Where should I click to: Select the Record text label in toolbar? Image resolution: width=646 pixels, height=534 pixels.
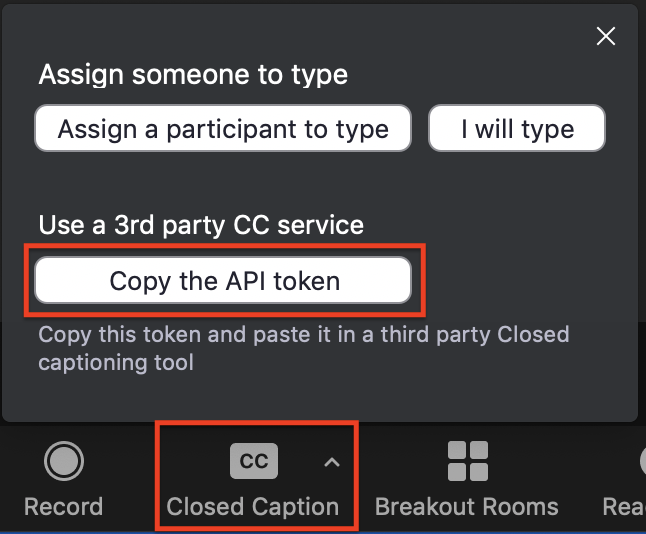pos(64,507)
